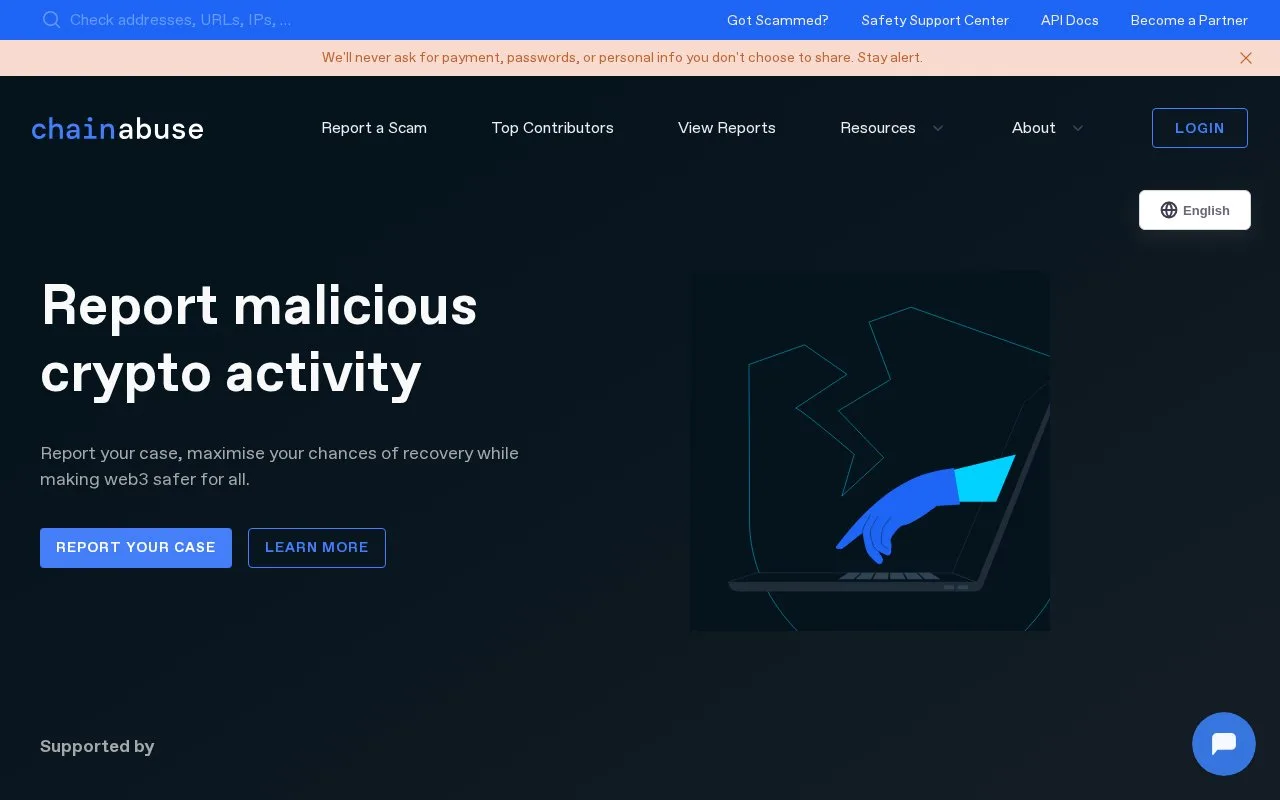The width and height of the screenshot is (1280, 800).
Task: Follow the Become a Partner link
Action: click(1189, 20)
